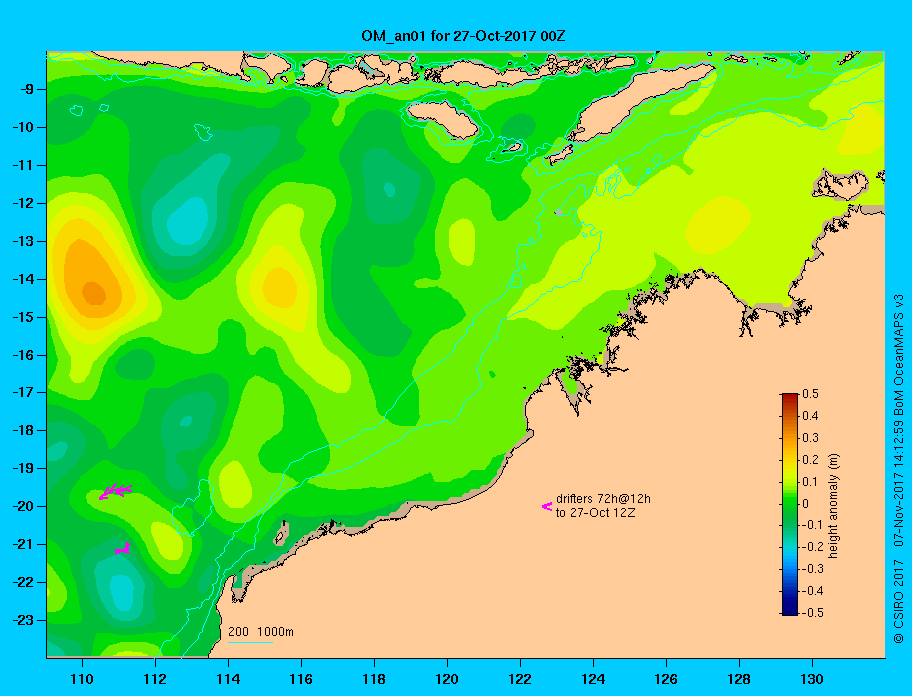Click the colorbar value -0.3
This screenshot has height=696, width=912.
[x=812, y=569]
